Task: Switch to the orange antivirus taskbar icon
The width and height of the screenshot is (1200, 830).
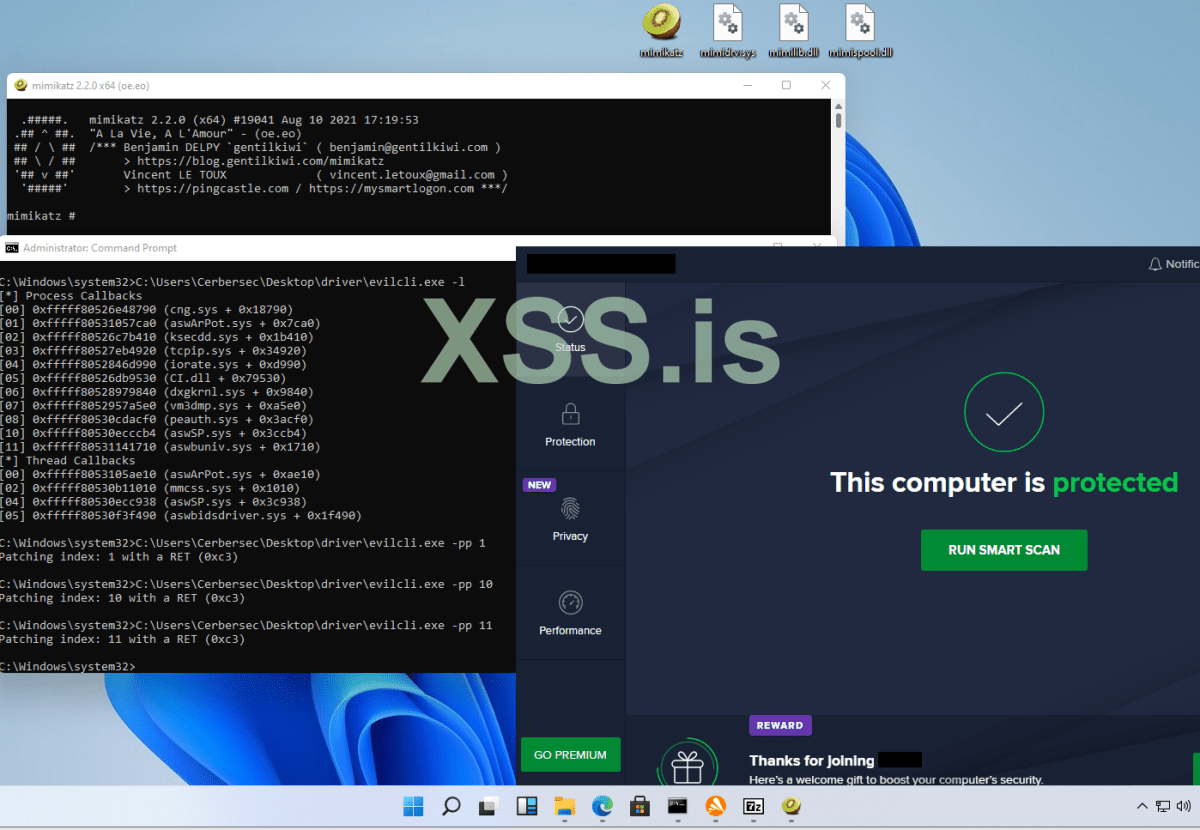Action: coord(715,806)
